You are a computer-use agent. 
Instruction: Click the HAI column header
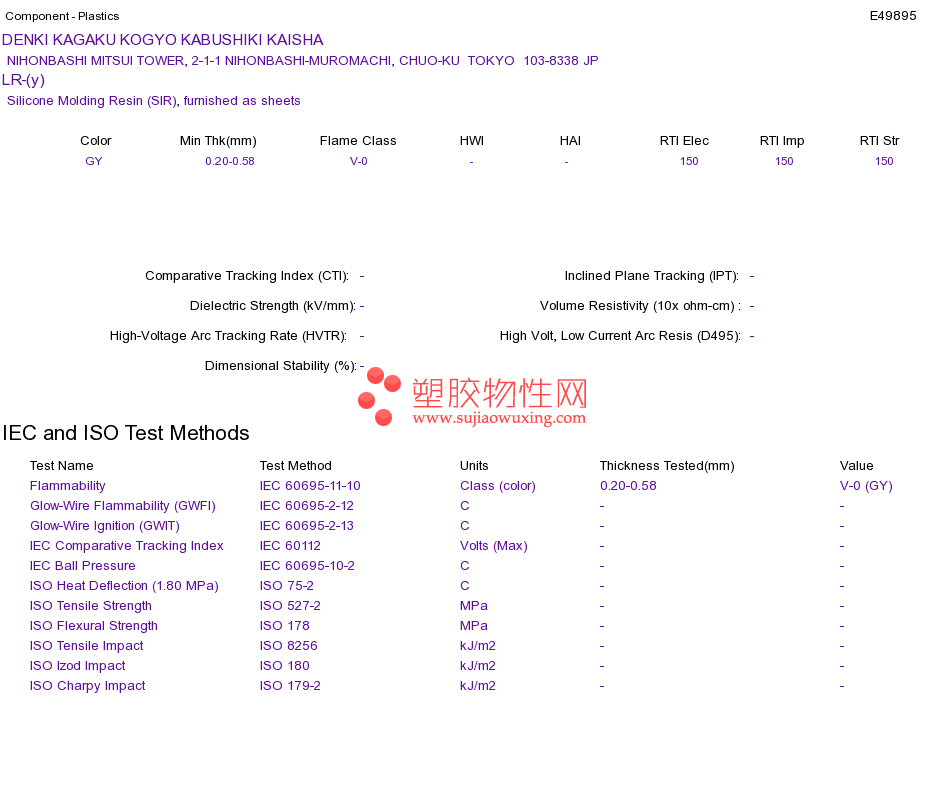point(570,141)
